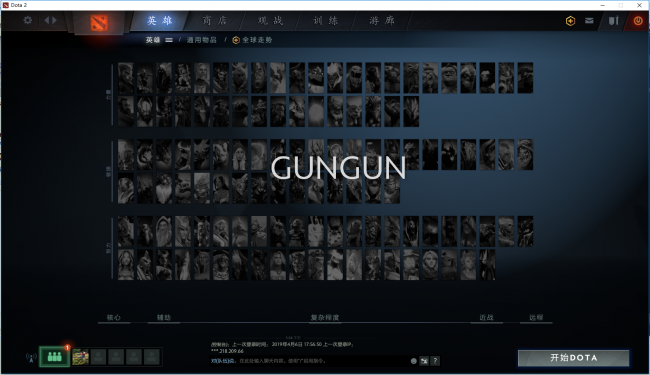Click the 复杂程度 complexity filter

pyautogui.click(x=325, y=317)
